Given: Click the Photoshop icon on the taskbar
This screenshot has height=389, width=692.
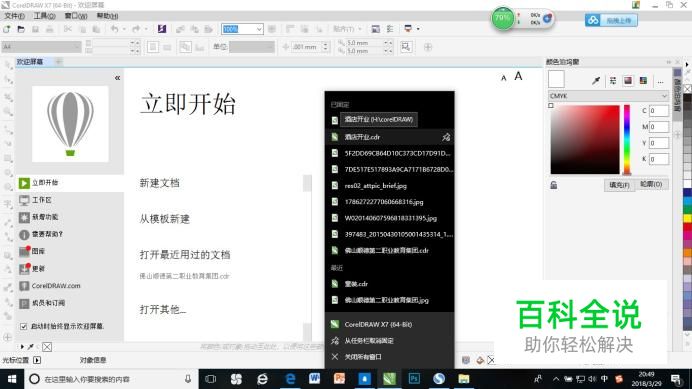Looking at the screenshot, I should tap(414, 379).
